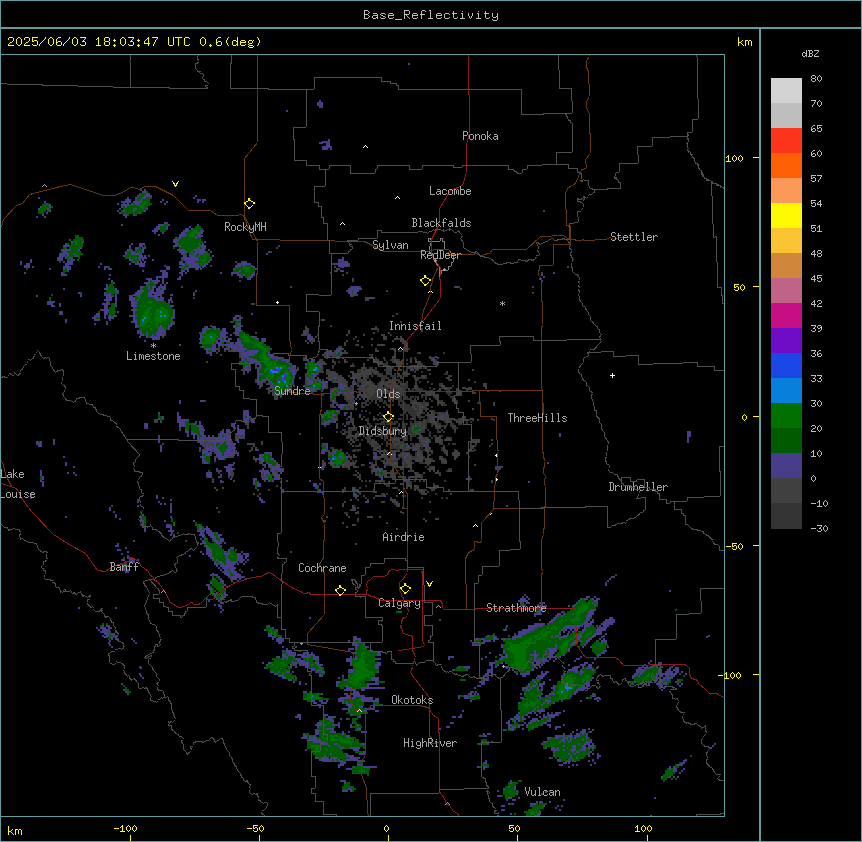Viewport: 862px width, 842px height.
Task: Select the Sylvan label
Action: point(390,245)
